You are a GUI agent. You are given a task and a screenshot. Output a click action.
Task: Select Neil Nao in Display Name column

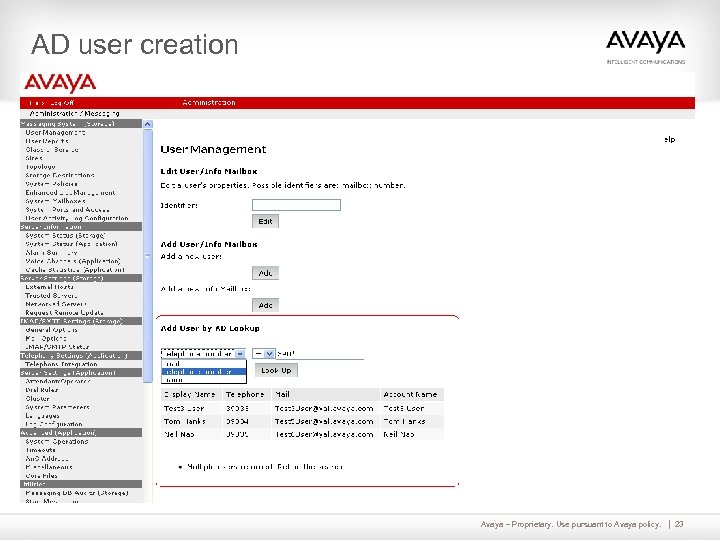coord(179,434)
